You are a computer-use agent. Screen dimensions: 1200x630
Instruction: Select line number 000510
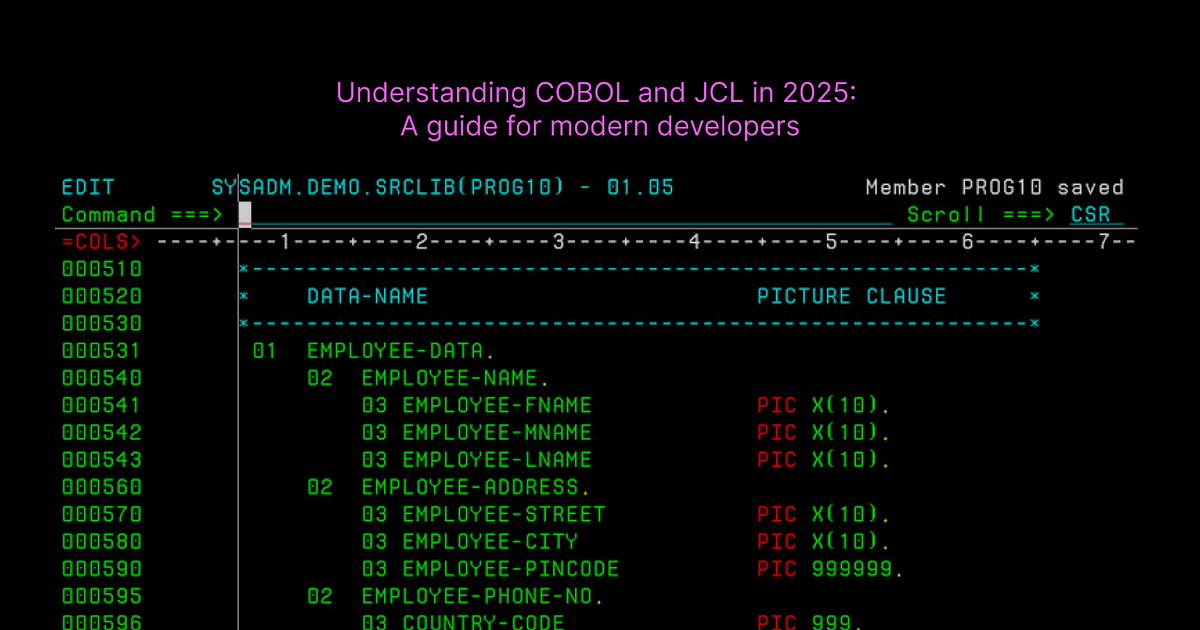(102, 269)
